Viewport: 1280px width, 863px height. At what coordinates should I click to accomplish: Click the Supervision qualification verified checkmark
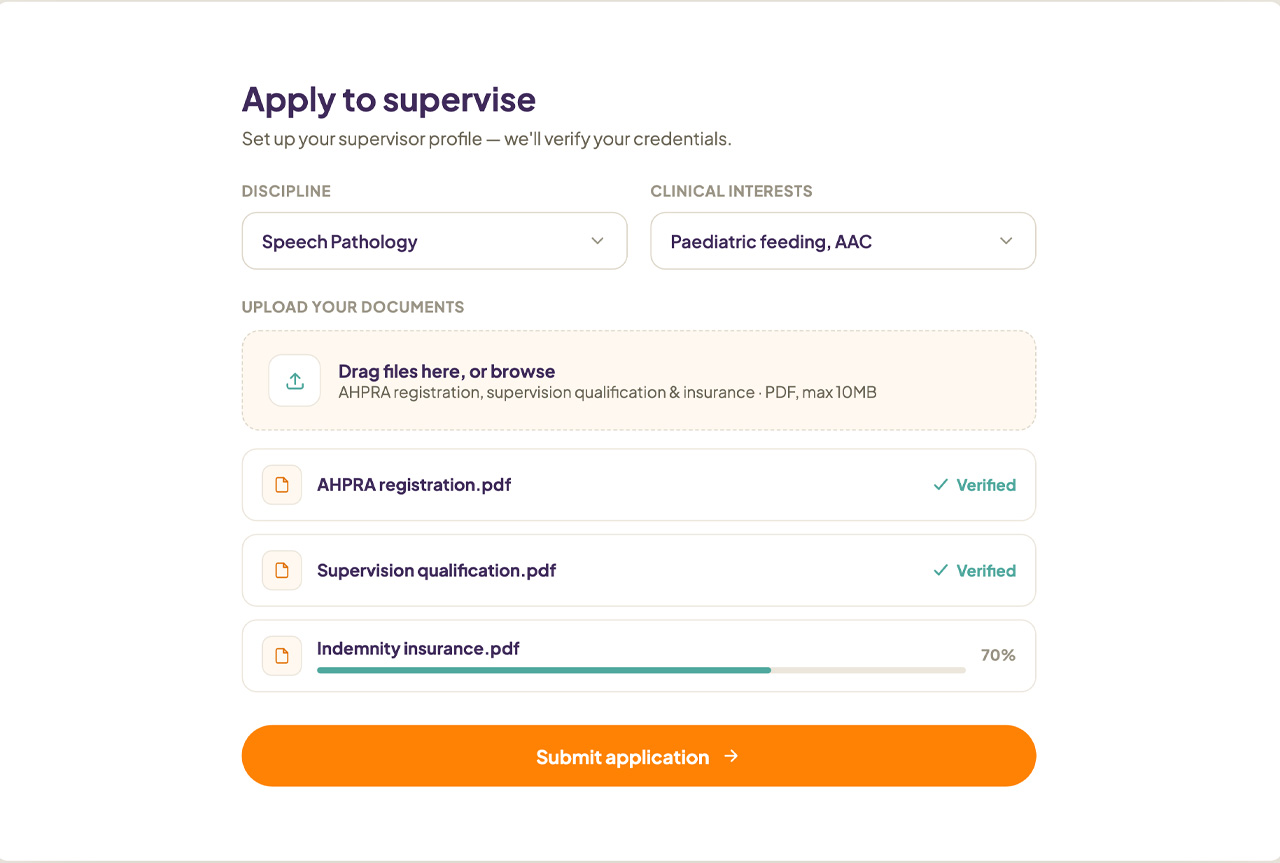click(940, 571)
